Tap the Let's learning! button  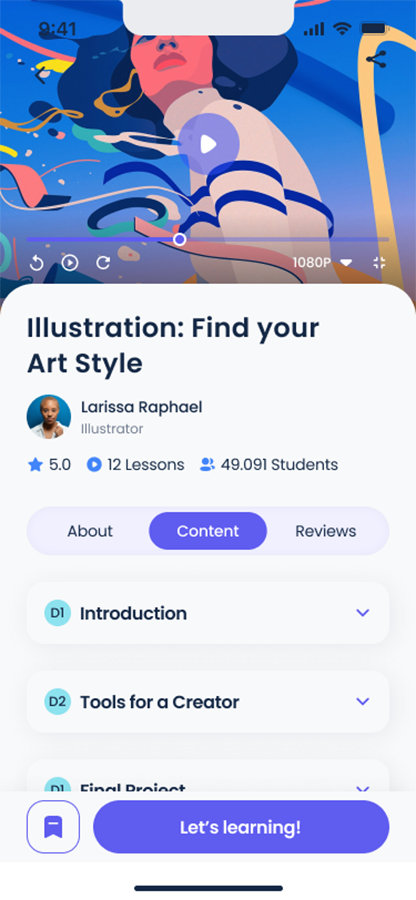pos(241,827)
